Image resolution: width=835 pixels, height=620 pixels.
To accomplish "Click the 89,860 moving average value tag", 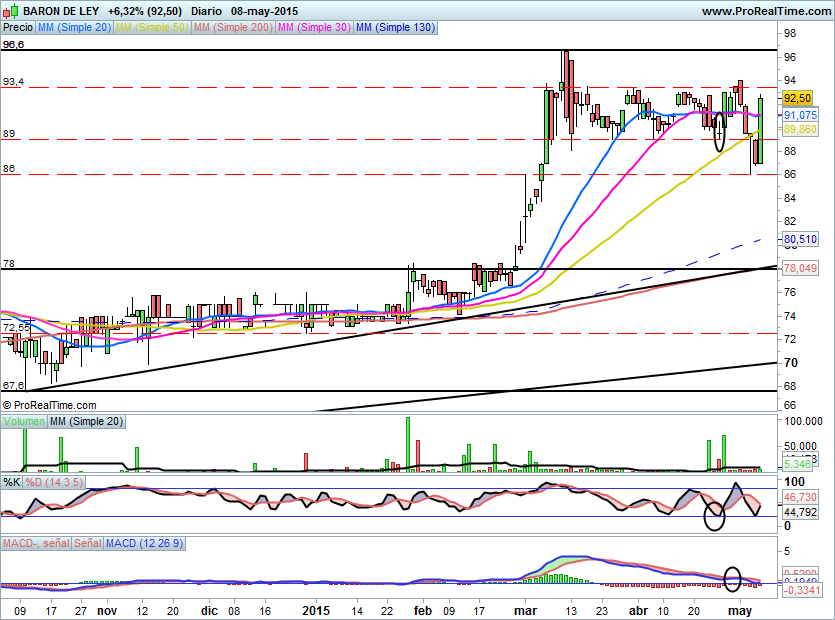I will 800,129.
